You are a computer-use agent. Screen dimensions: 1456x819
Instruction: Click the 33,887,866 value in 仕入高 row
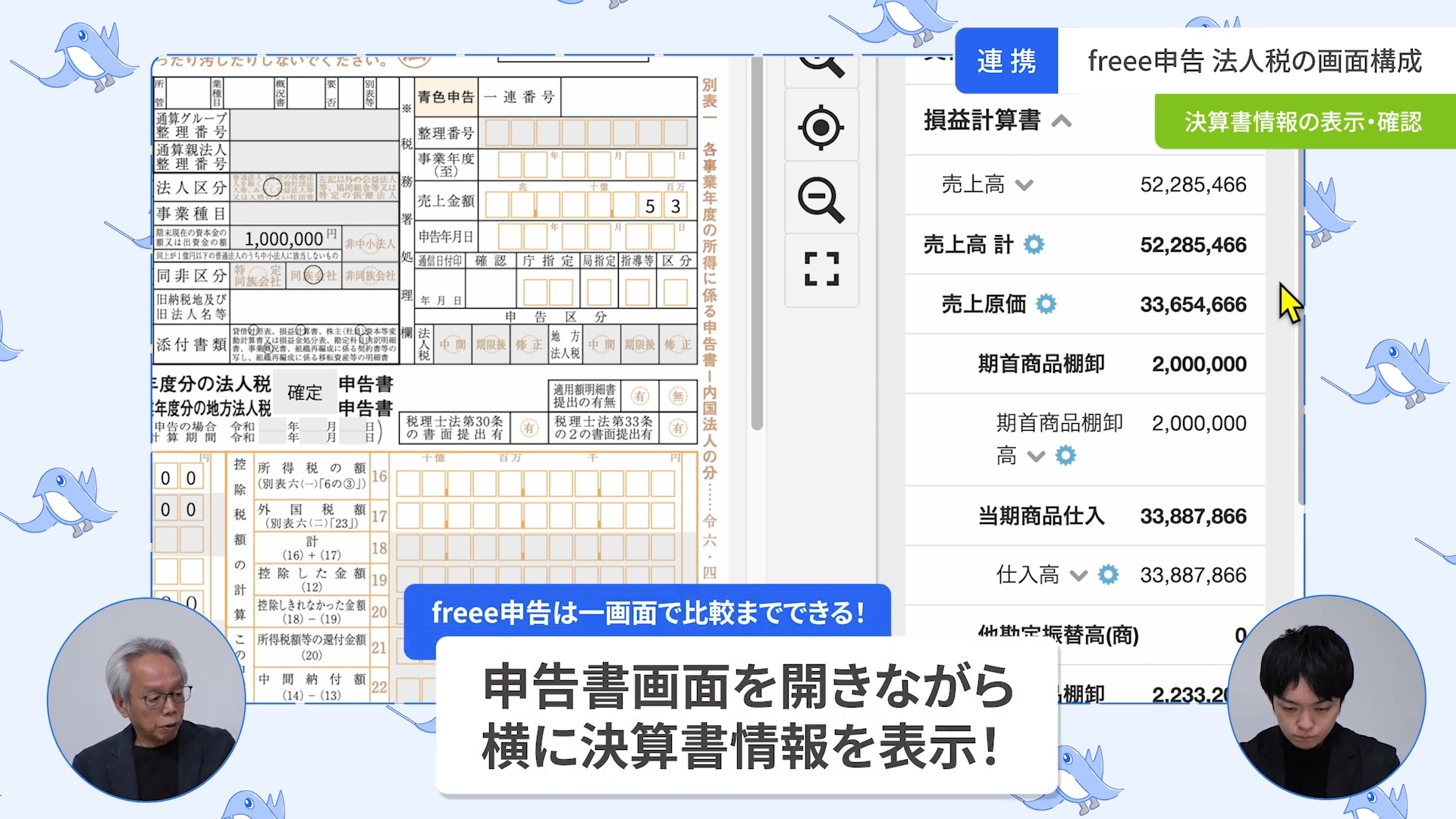[1193, 575]
